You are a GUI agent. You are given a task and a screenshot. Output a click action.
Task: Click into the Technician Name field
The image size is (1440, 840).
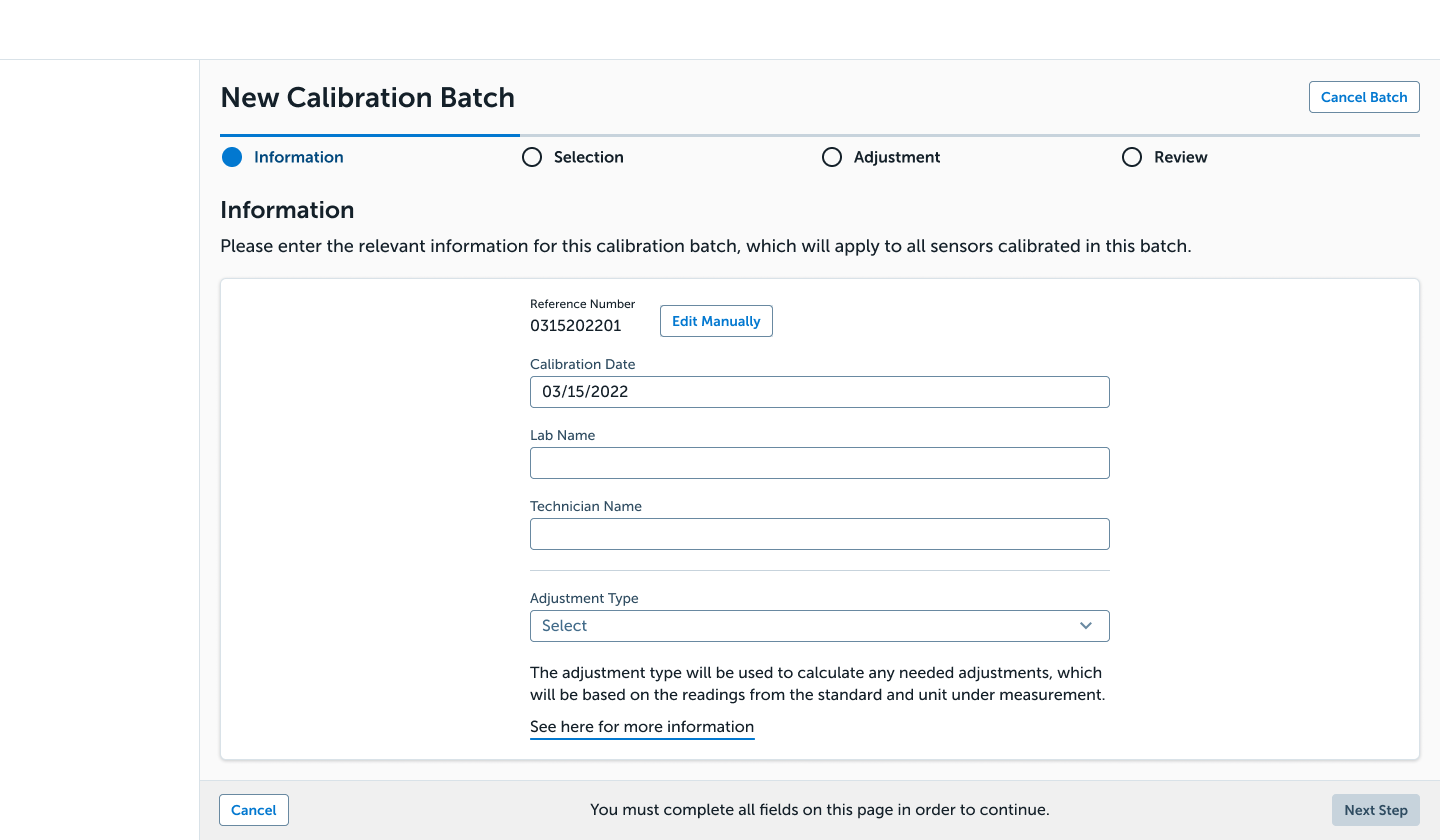[x=820, y=534]
